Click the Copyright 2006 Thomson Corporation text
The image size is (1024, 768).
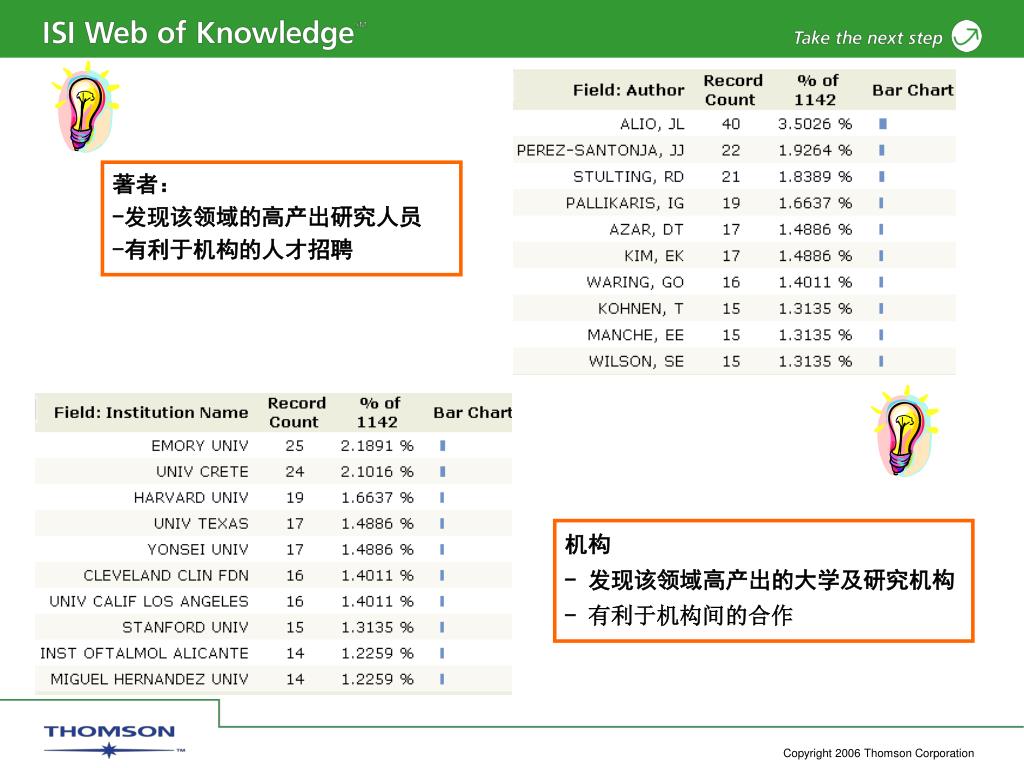(x=878, y=753)
